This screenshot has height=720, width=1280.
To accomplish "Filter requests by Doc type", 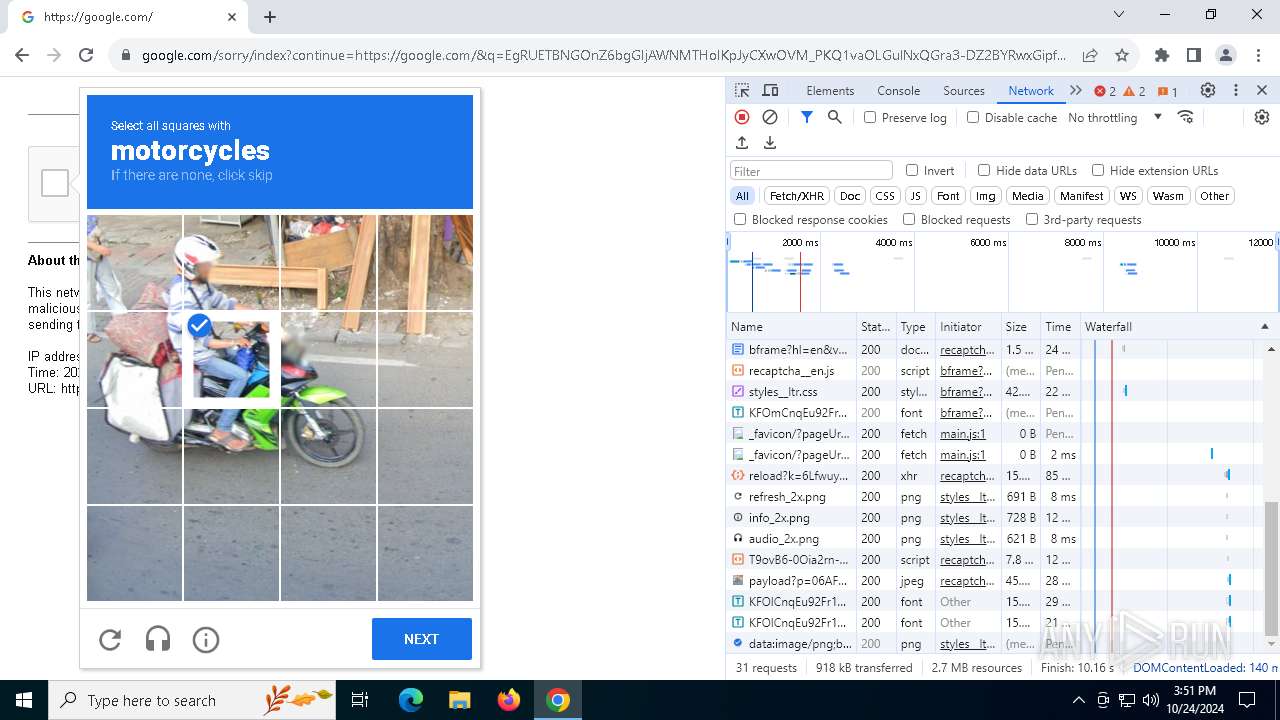I will [x=850, y=196].
